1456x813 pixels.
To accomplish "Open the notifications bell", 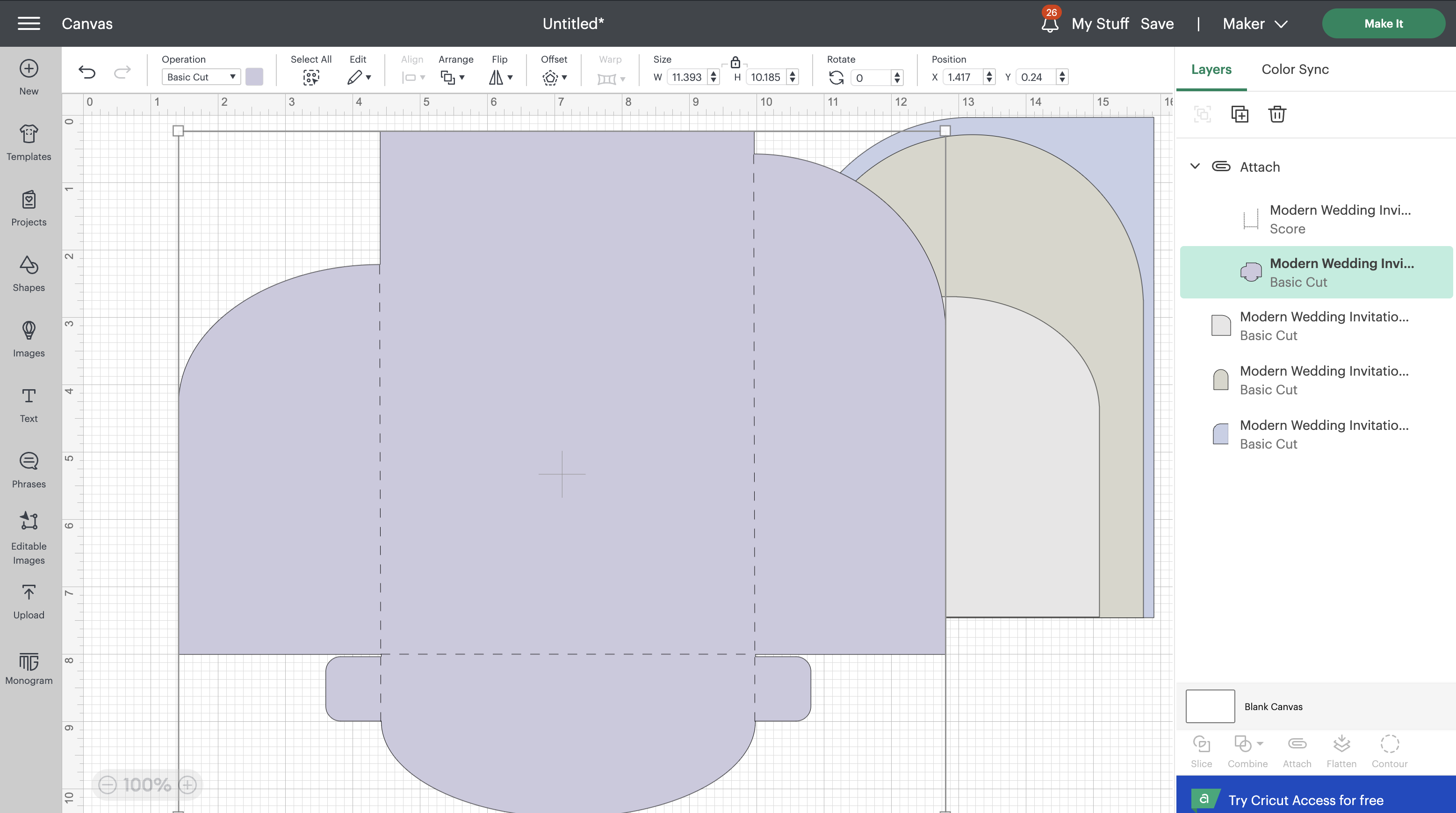I will (x=1050, y=24).
